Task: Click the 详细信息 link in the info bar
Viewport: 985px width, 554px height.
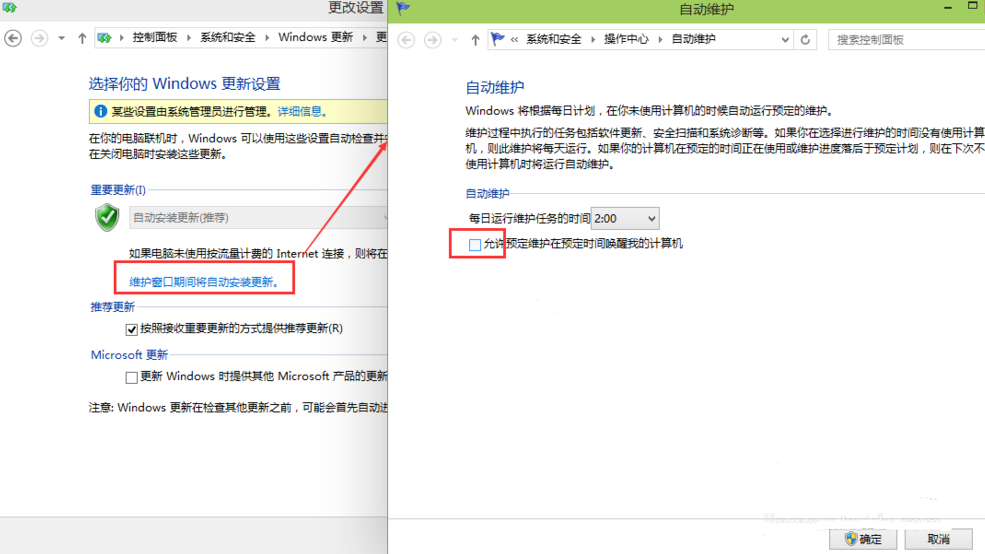Action: pos(301,112)
